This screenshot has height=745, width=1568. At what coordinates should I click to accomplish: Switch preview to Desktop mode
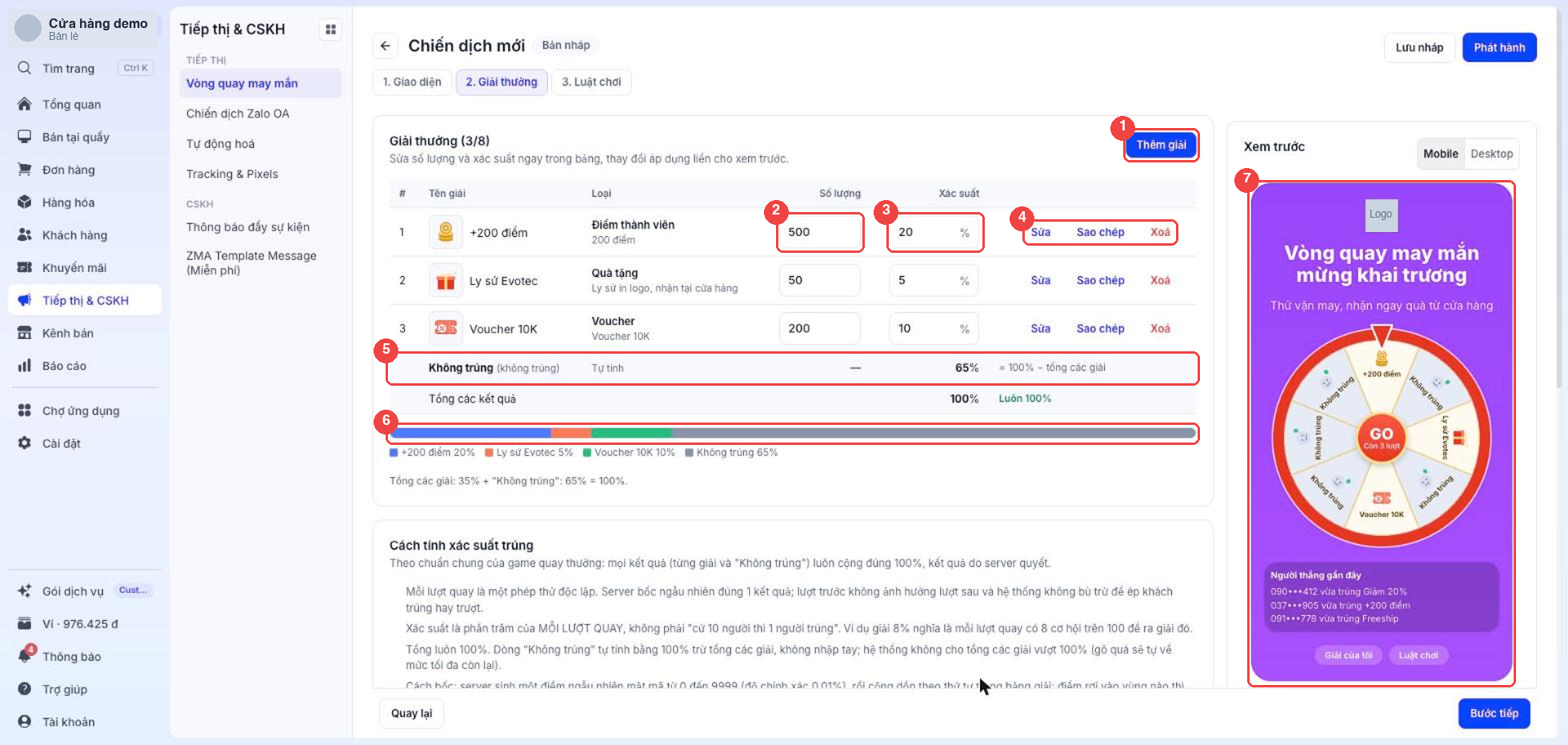click(1491, 154)
